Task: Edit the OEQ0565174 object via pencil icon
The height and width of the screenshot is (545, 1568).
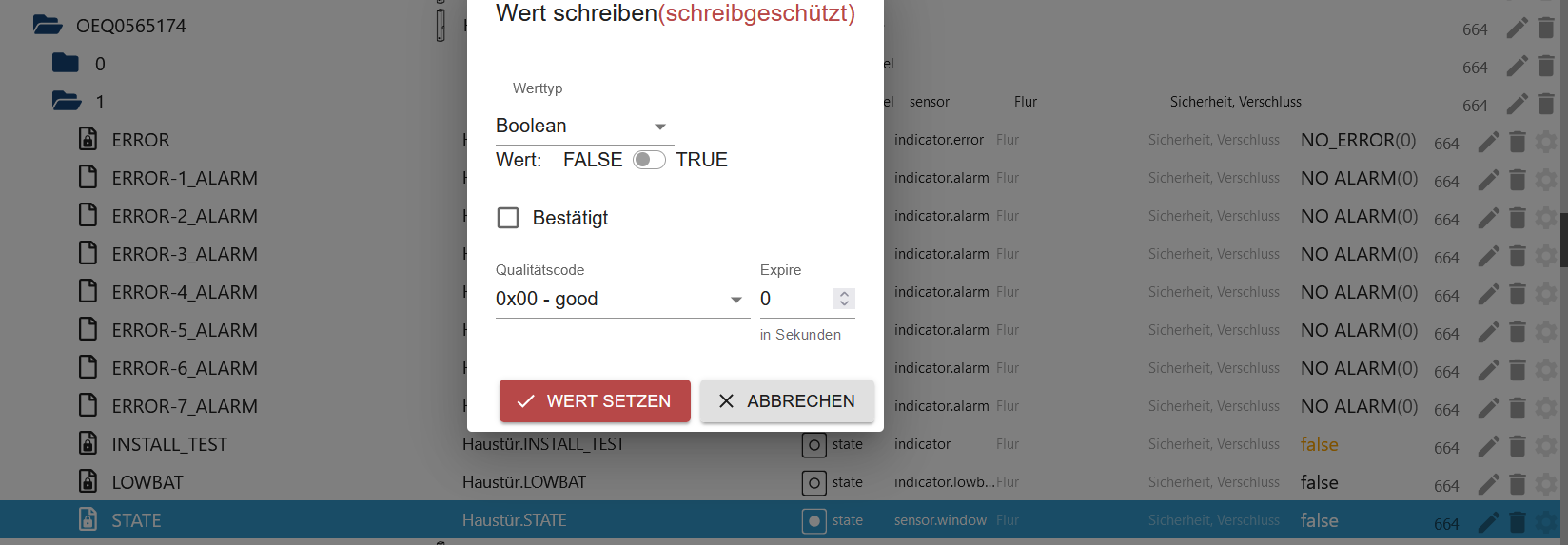Action: tap(1517, 29)
